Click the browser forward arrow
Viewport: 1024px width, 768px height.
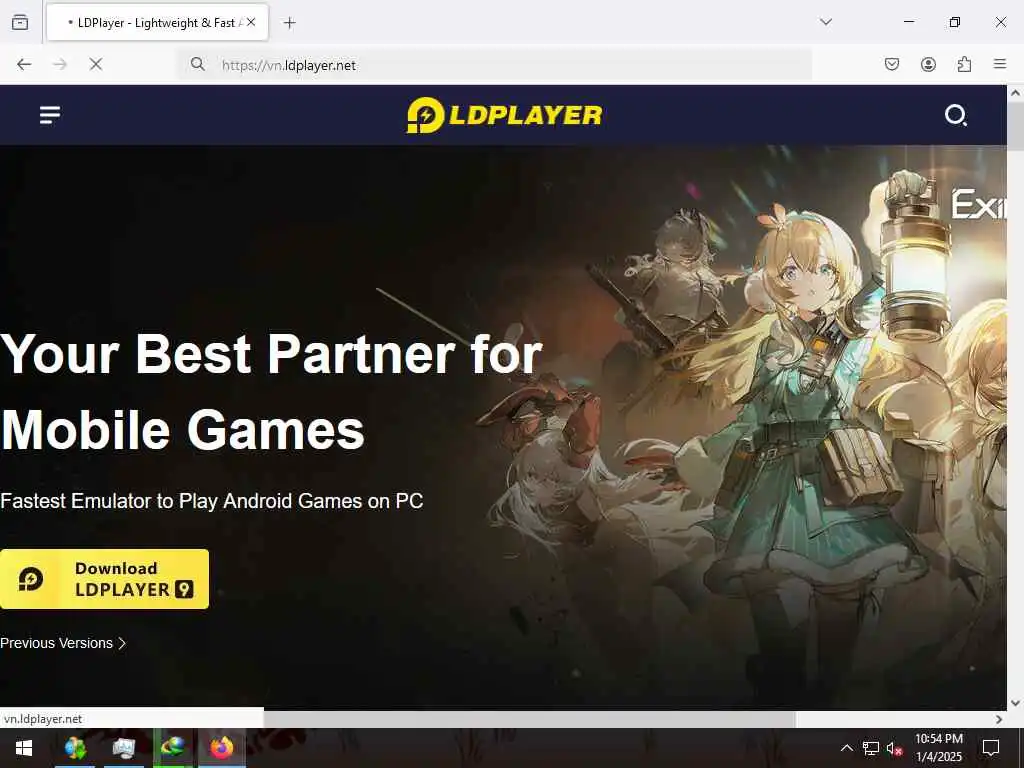60,64
